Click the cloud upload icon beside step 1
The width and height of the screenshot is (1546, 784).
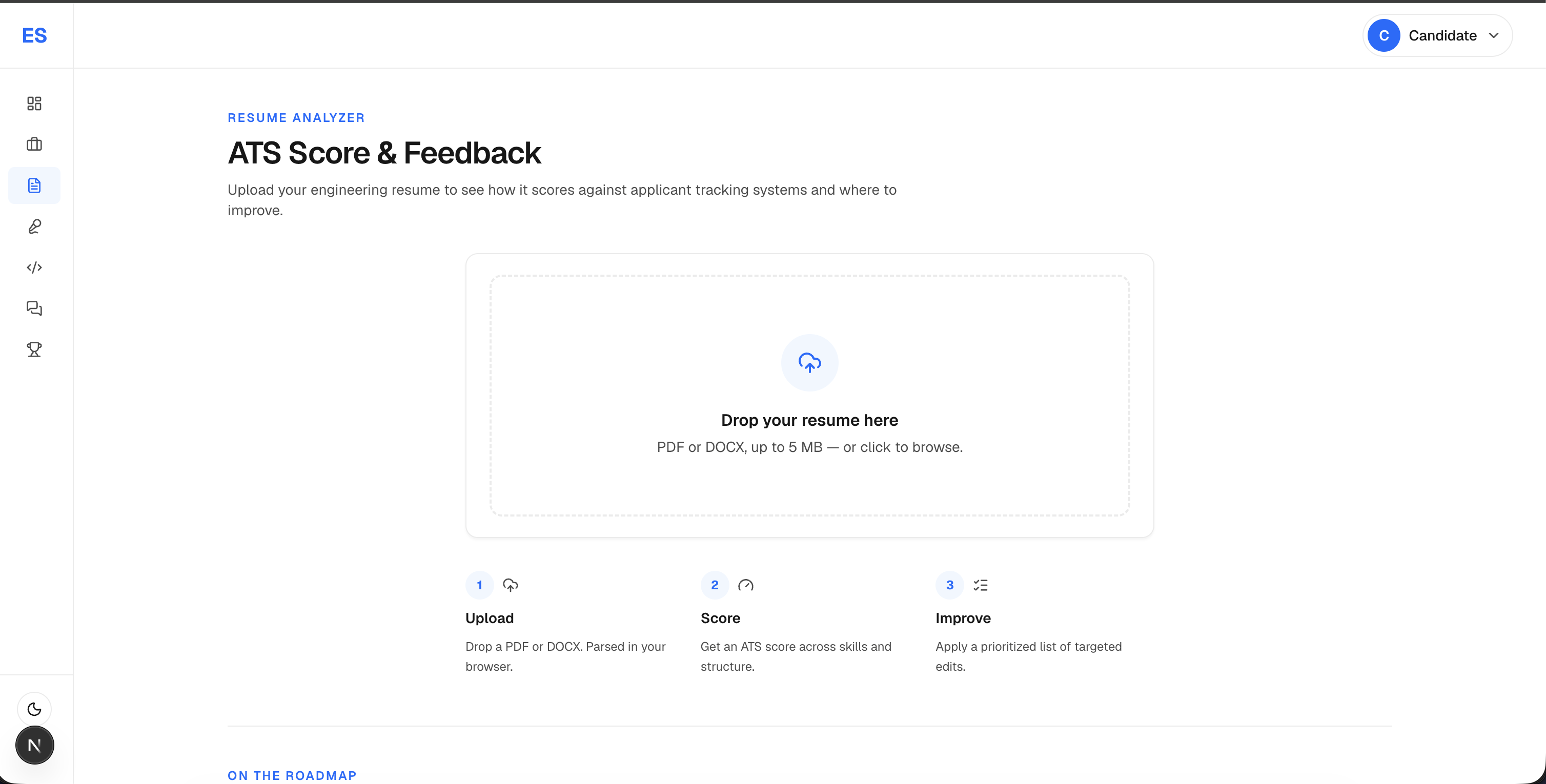click(510, 585)
